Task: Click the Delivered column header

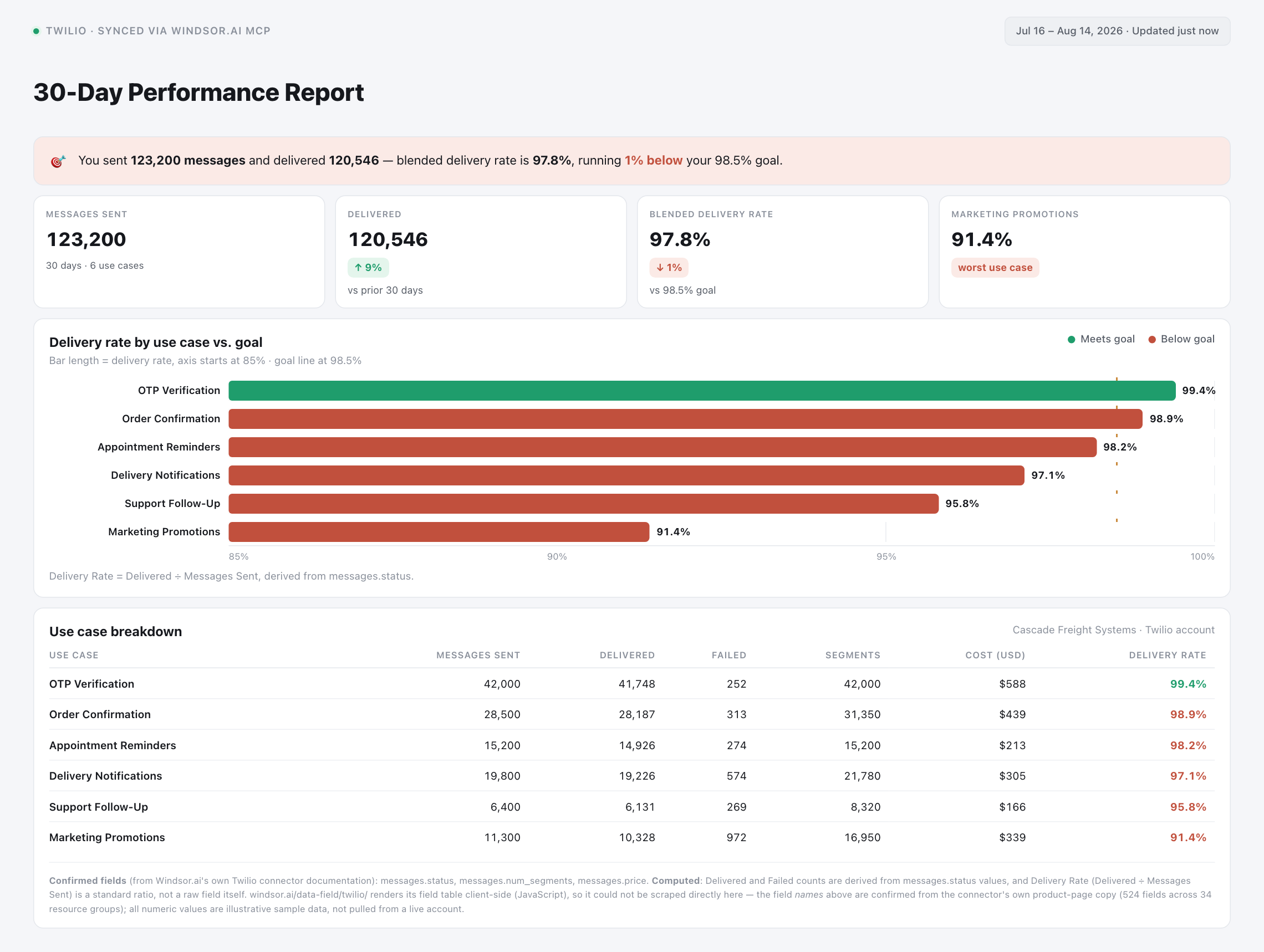Action: point(627,655)
